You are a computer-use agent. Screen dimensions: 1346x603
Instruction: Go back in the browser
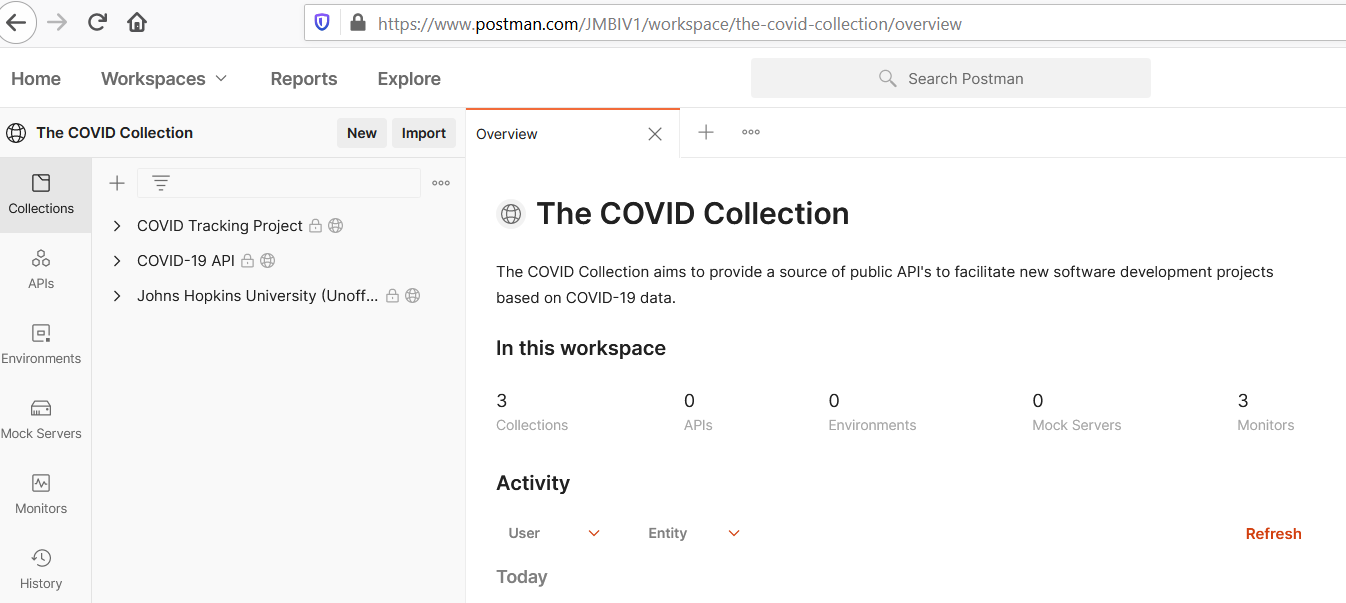coord(17,22)
